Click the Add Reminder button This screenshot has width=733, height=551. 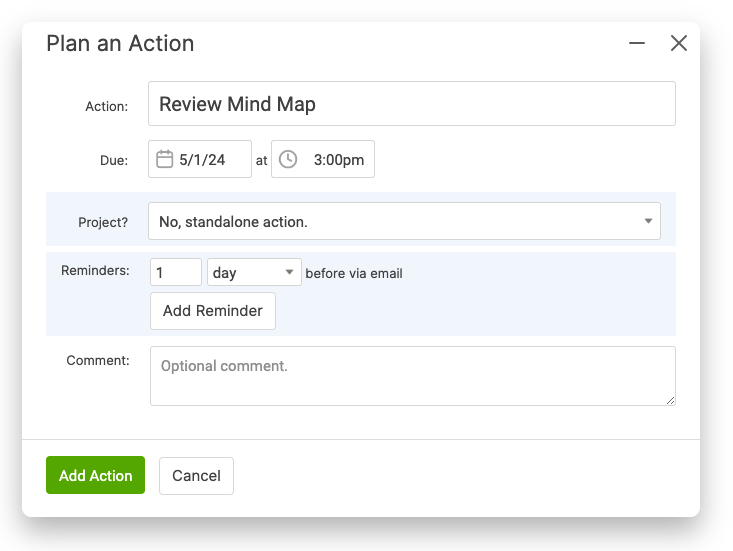click(213, 311)
